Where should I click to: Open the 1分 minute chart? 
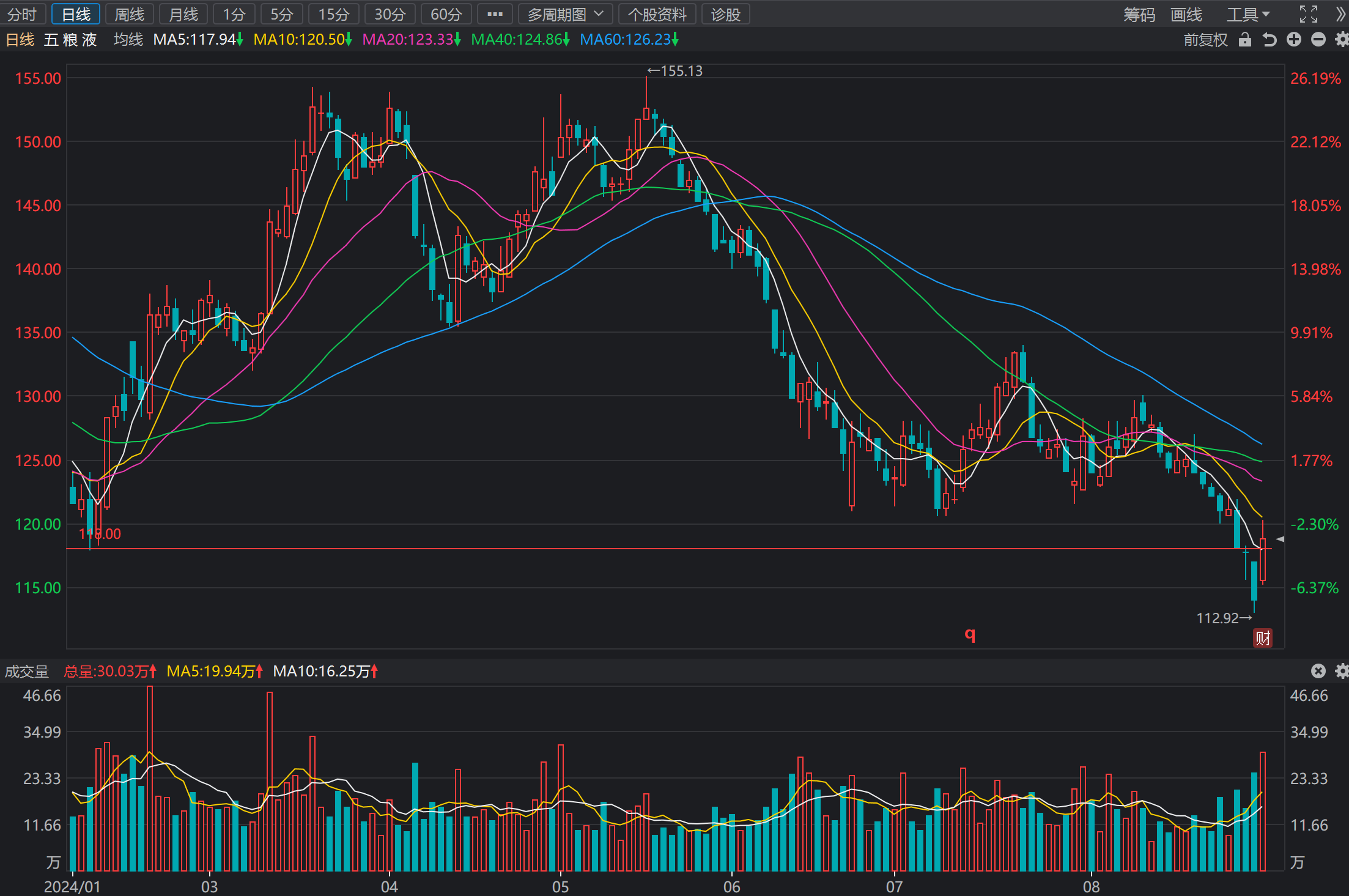coord(234,14)
